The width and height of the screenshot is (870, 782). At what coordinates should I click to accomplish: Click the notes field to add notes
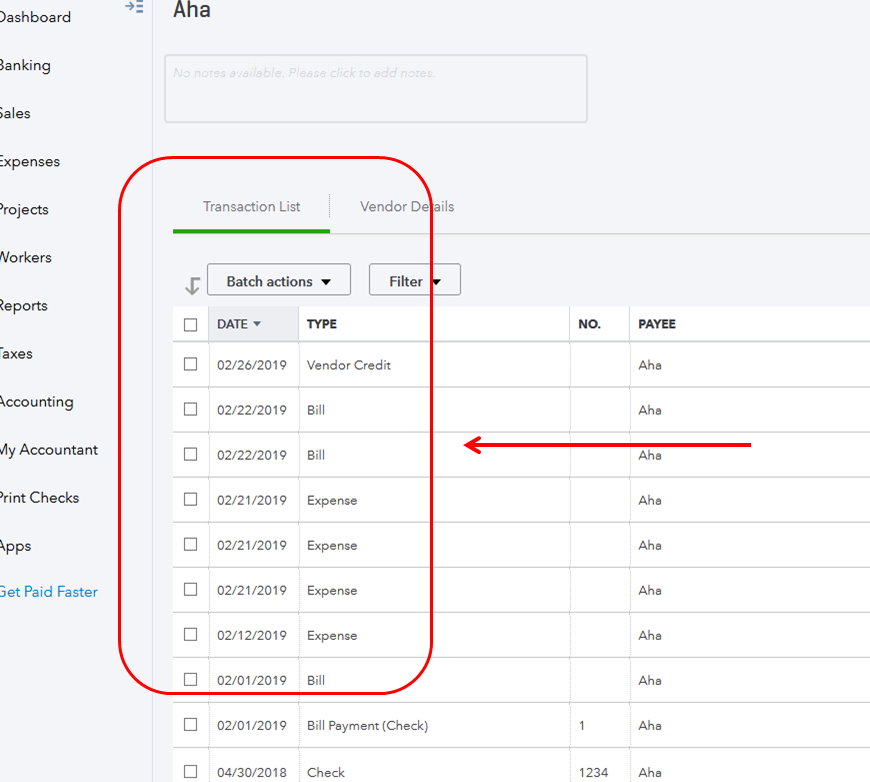point(375,88)
